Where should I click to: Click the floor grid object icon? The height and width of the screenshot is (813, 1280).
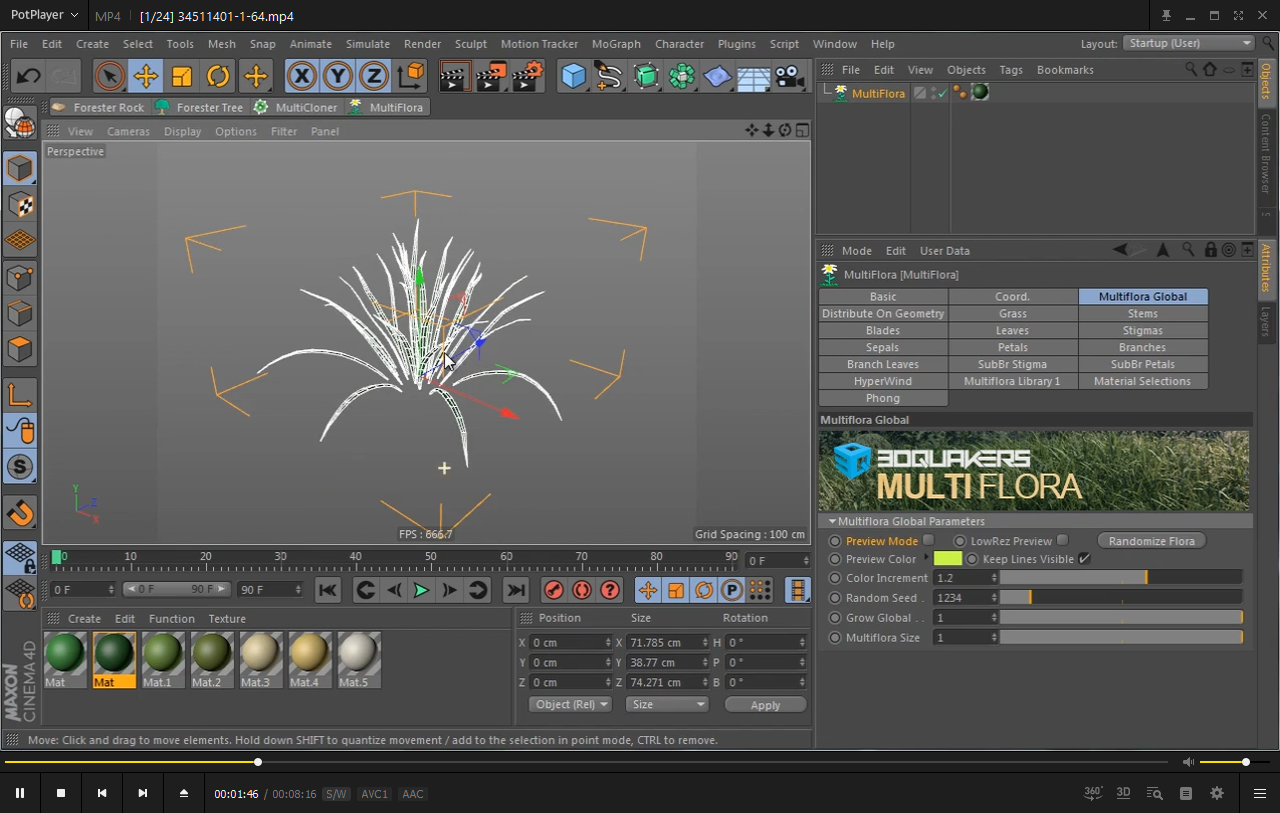tap(753, 76)
